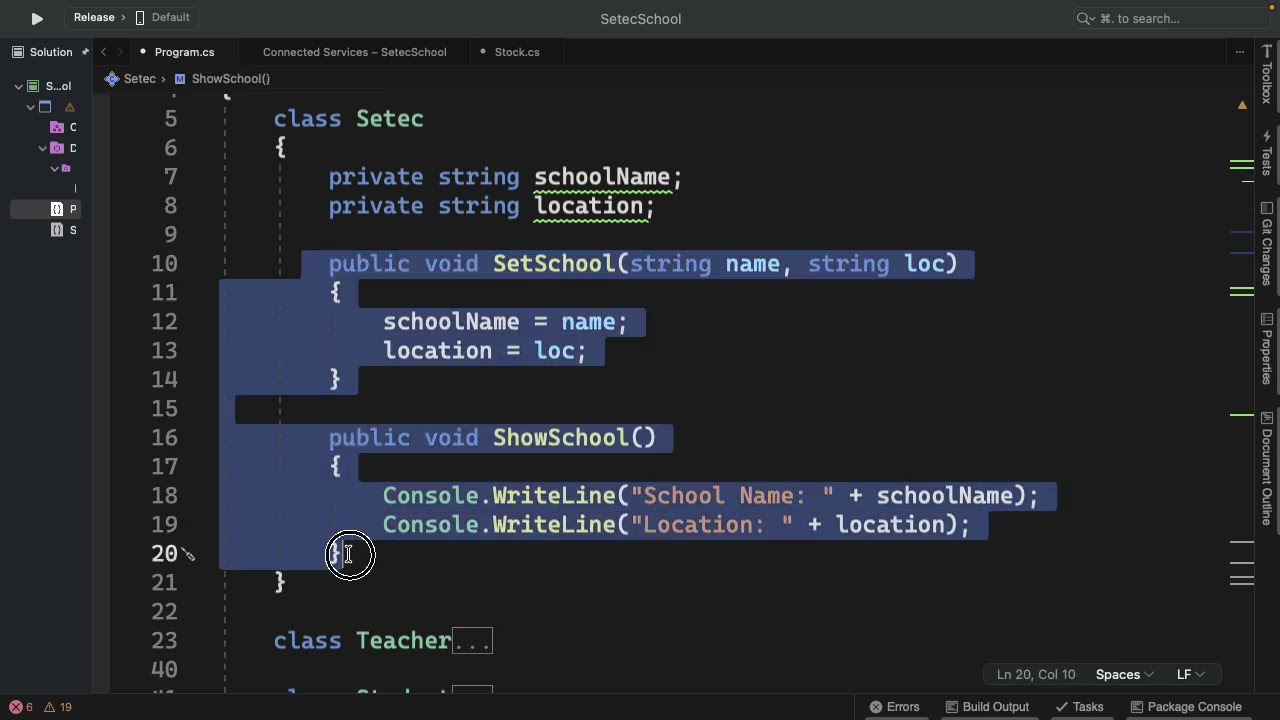
Task: Run the project with the play button
Action: click(x=37, y=18)
